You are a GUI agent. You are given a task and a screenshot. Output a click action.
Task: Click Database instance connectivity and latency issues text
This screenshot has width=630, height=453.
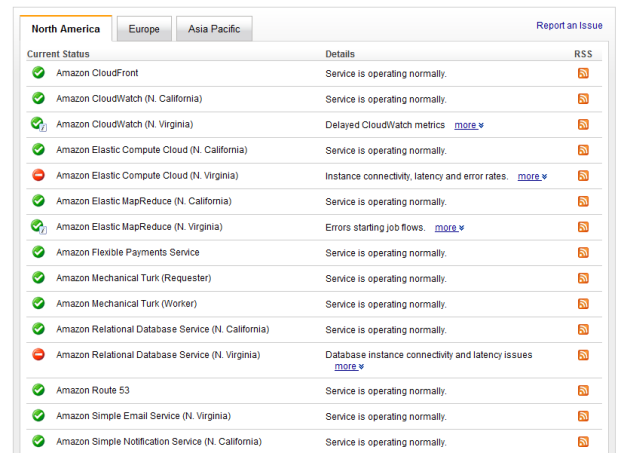(x=429, y=355)
